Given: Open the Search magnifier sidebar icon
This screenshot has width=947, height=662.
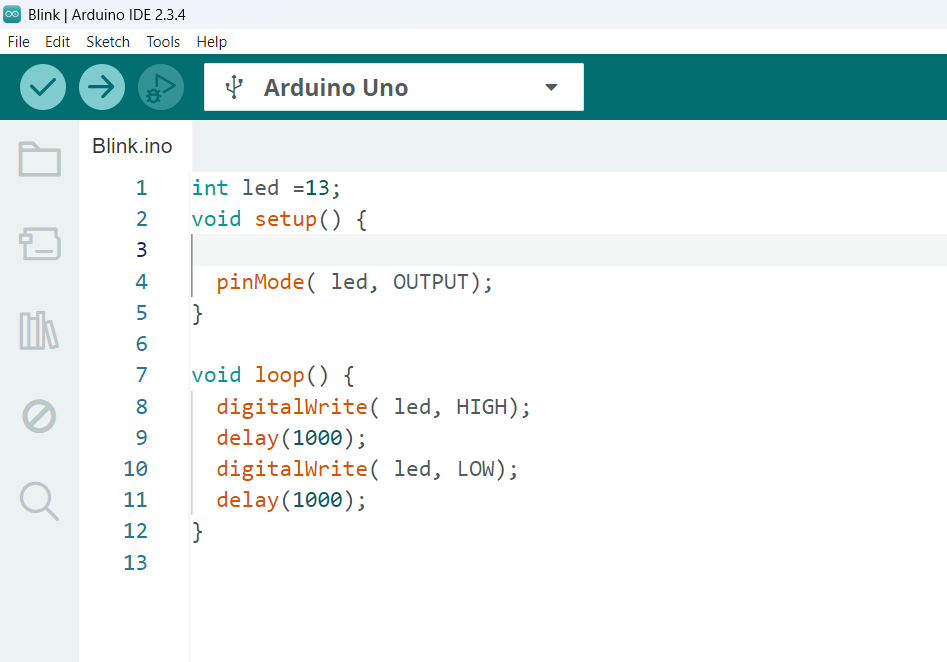Looking at the screenshot, I should click(x=39, y=501).
